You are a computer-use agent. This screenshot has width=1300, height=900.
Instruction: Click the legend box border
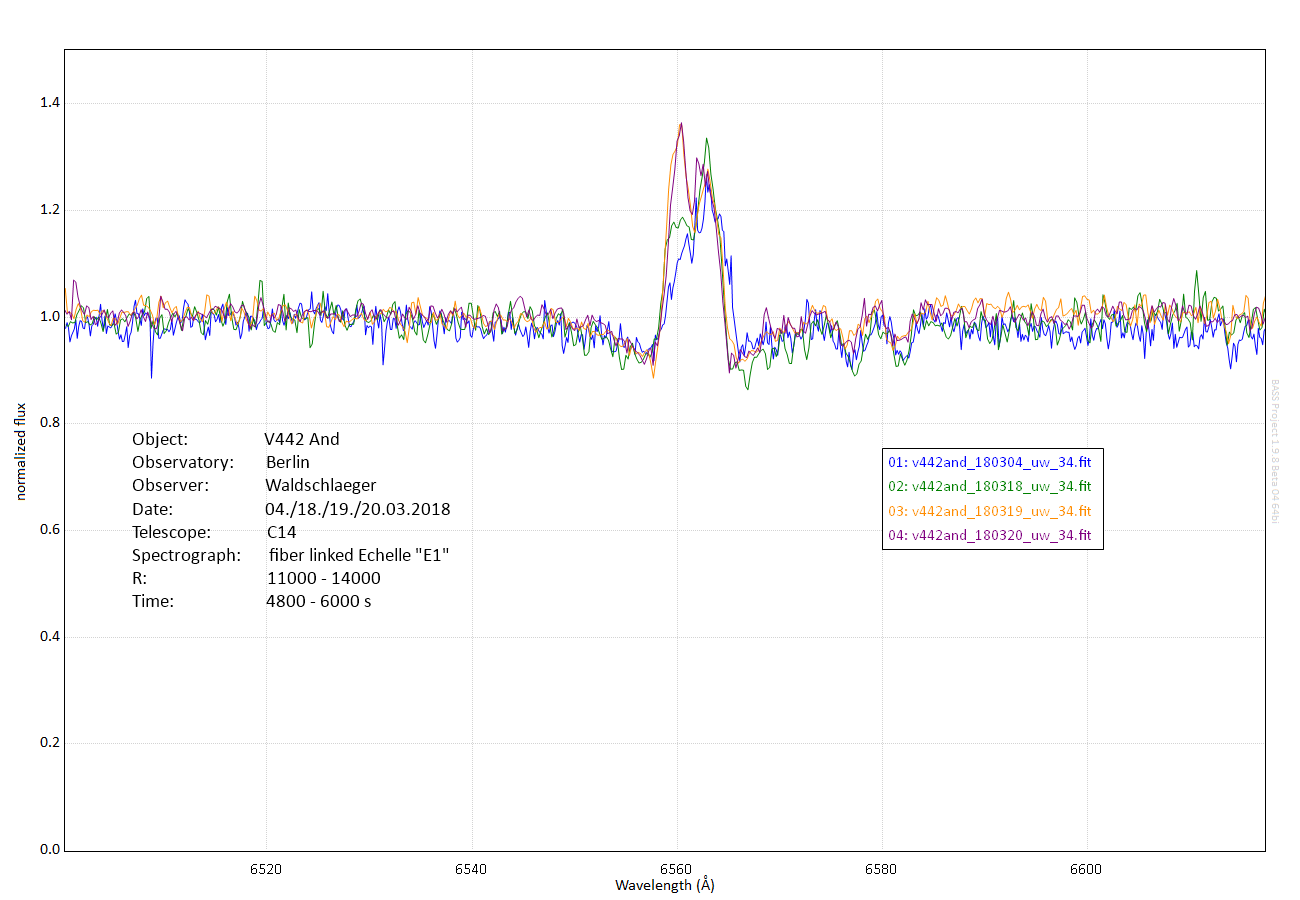pyautogui.click(x=992, y=449)
